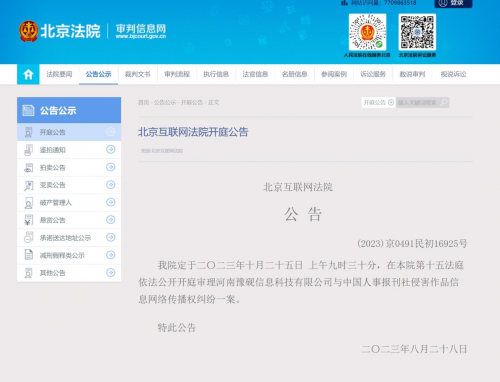Open the 裁判文书 navigation tab
This screenshot has width=500, height=382.
click(x=138, y=74)
